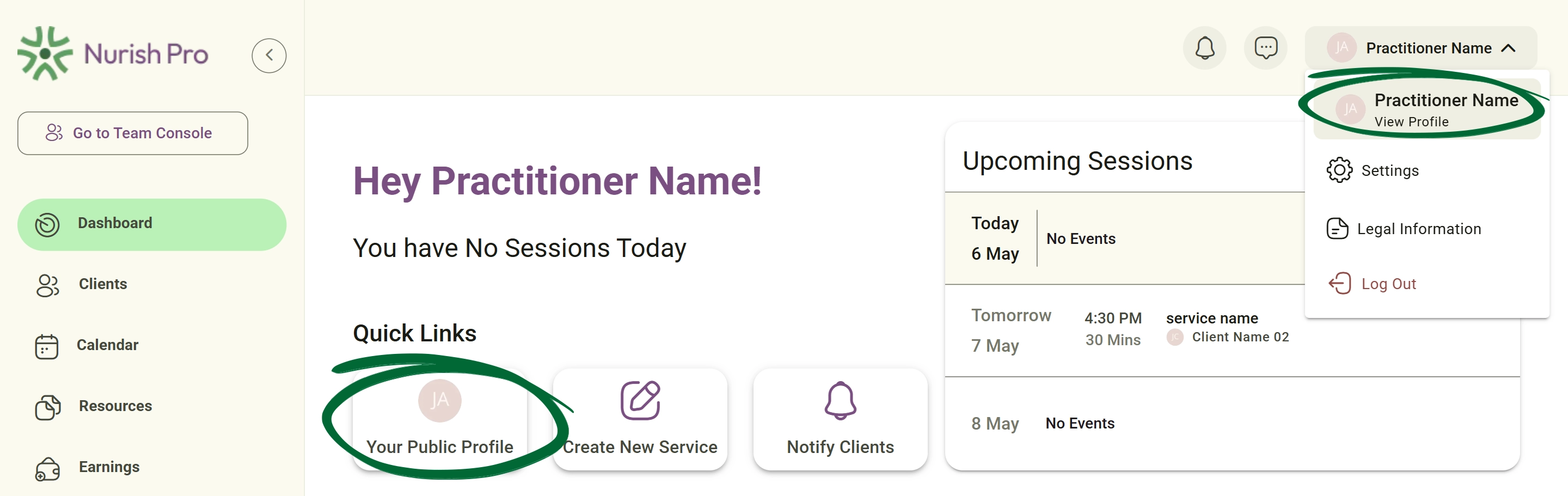Open View Profile under Practitioner Name
Screen dimensions: 1568x496
pos(1411,122)
